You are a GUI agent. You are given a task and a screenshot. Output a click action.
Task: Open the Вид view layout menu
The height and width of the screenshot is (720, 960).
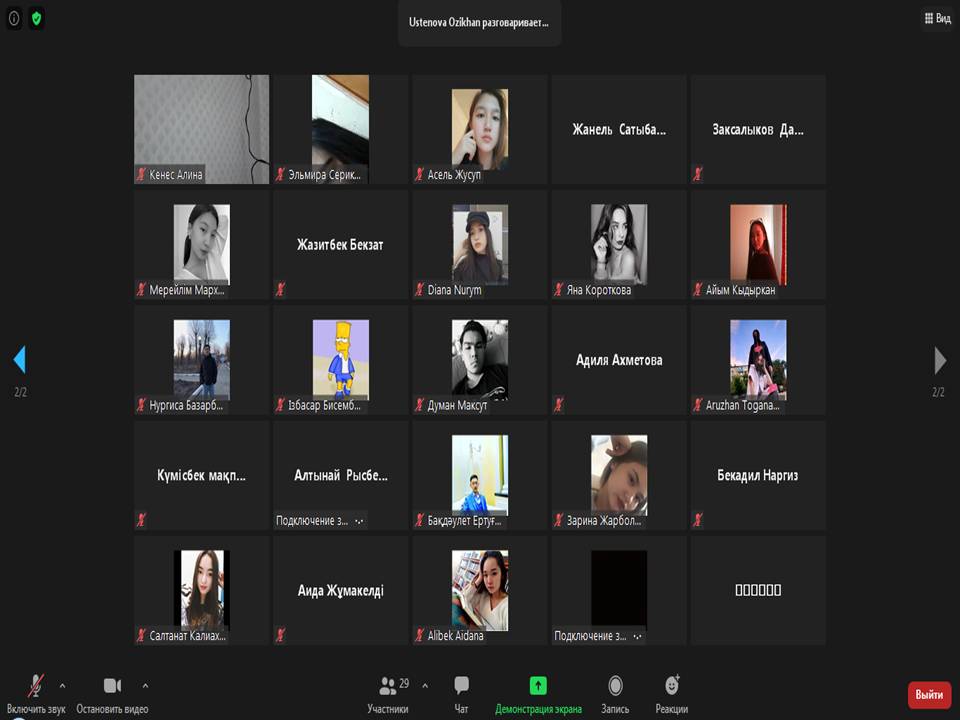pos(936,18)
